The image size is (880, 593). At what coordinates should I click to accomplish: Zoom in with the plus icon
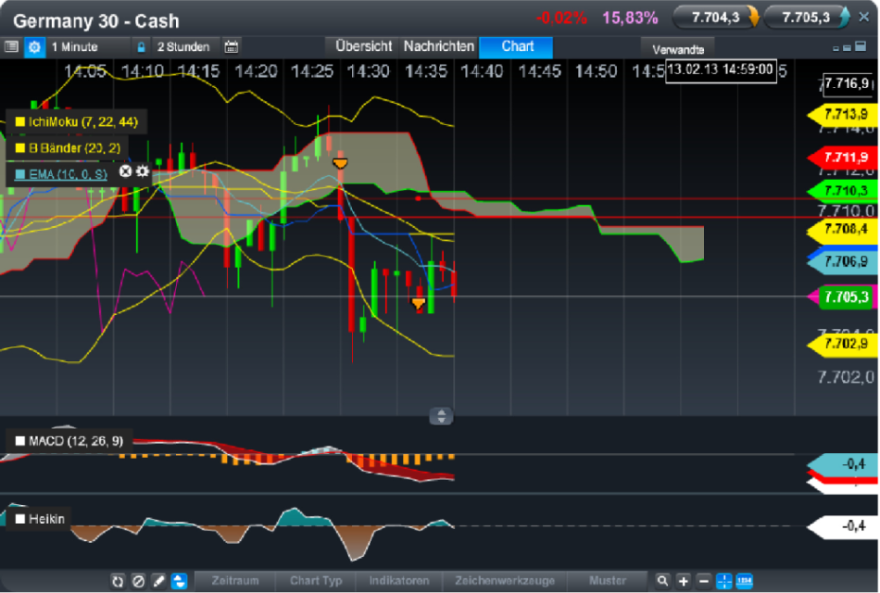coord(684,581)
